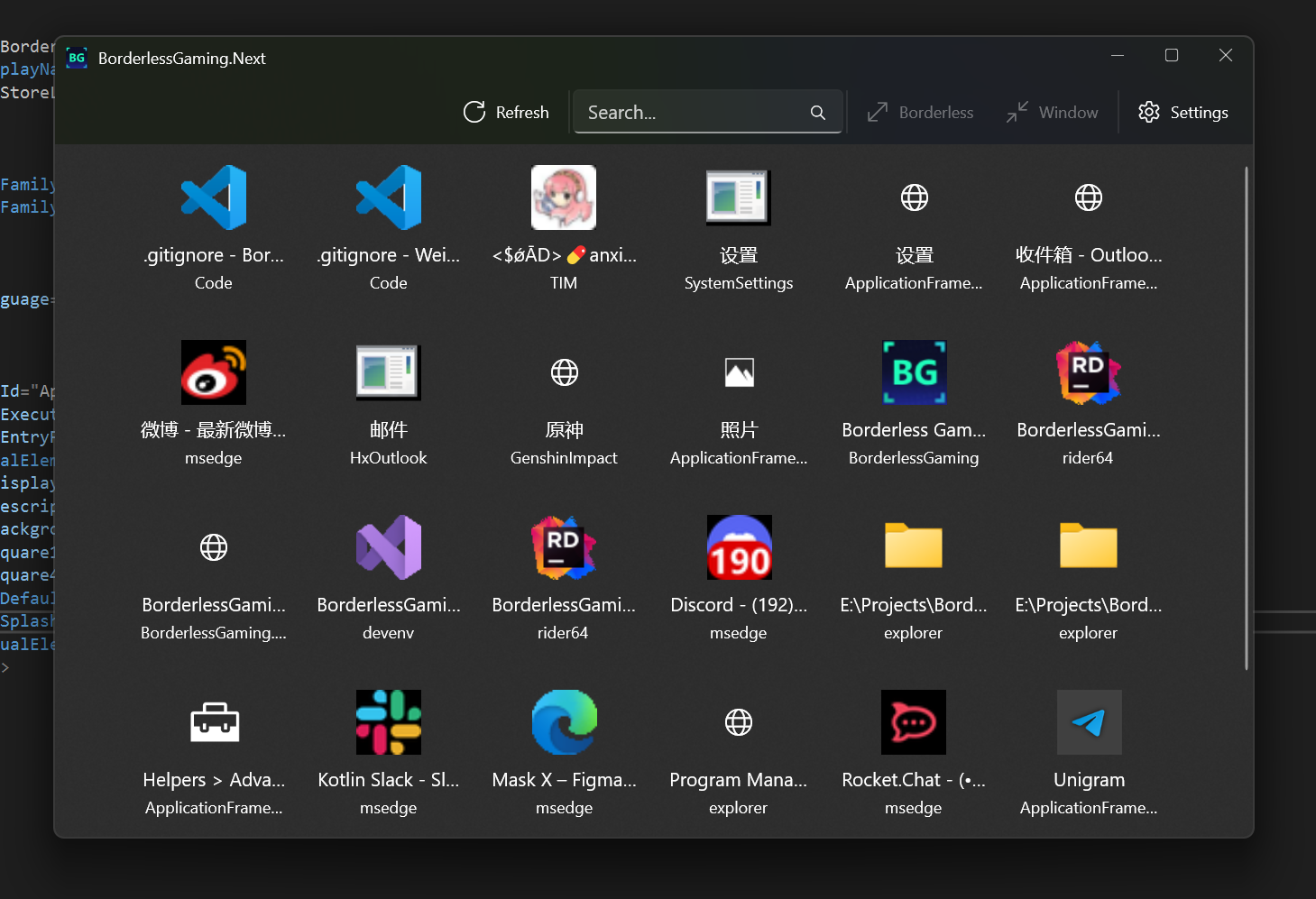This screenshot has height=899, width=1316.
Task: Select the Helpers toolbox icon
Action: (215, 722)
